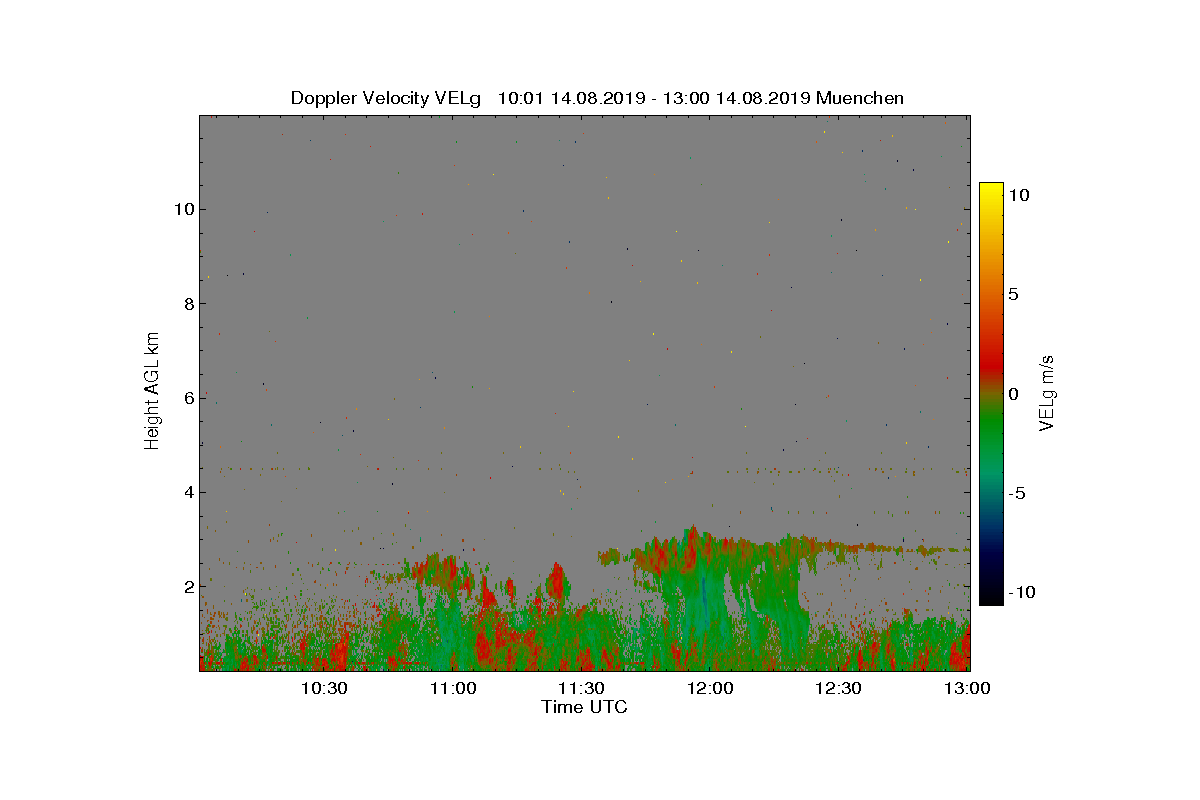Click the 'Height AGL km' axis label
Viewport: 1200px width, 800px height.
coord(152,391)
